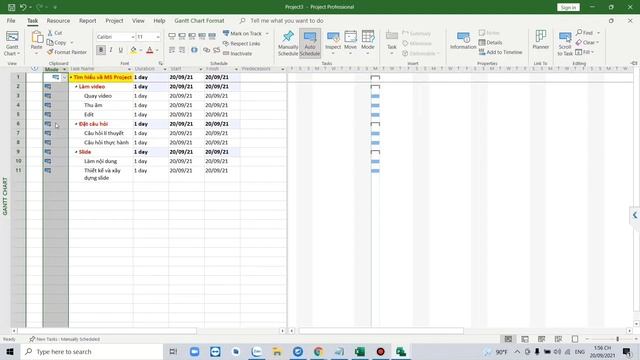The height and width of the screenshot is (360, 640).
Task: Click the Undo arrow in quick access
Action: (x=23, y=7)
